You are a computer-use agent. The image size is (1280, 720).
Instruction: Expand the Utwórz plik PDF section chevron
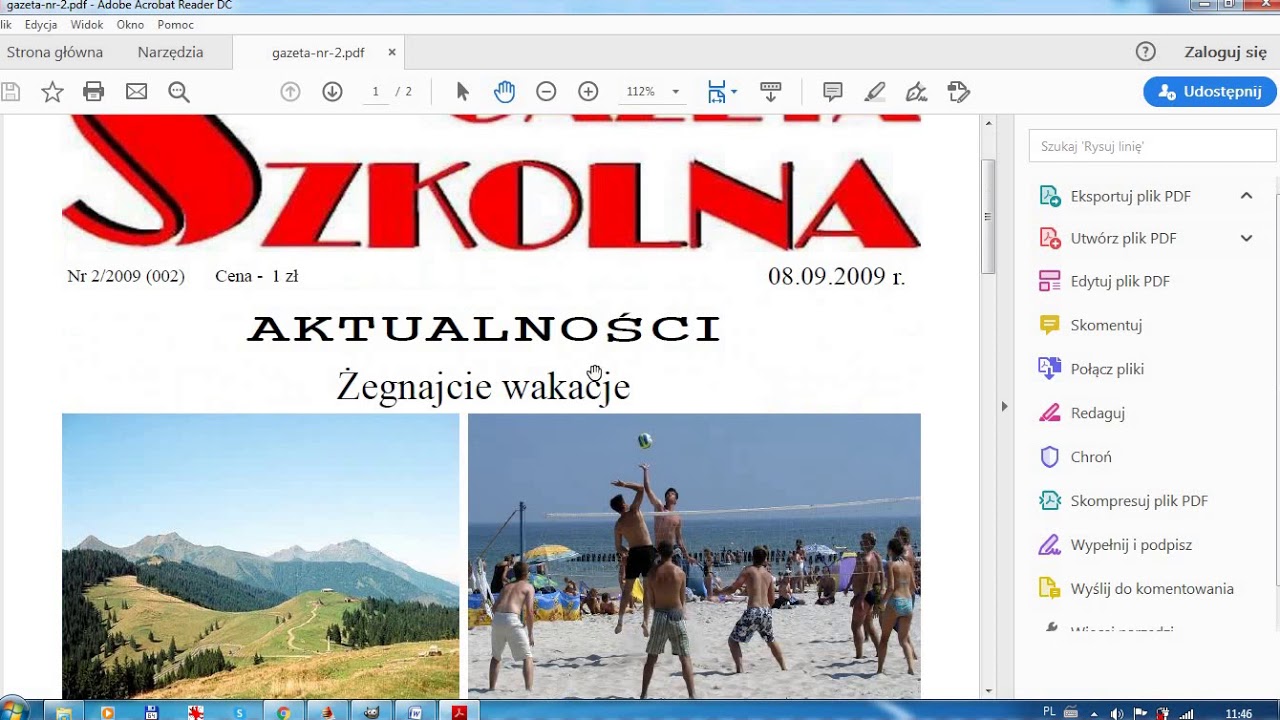click(1246, 238)
